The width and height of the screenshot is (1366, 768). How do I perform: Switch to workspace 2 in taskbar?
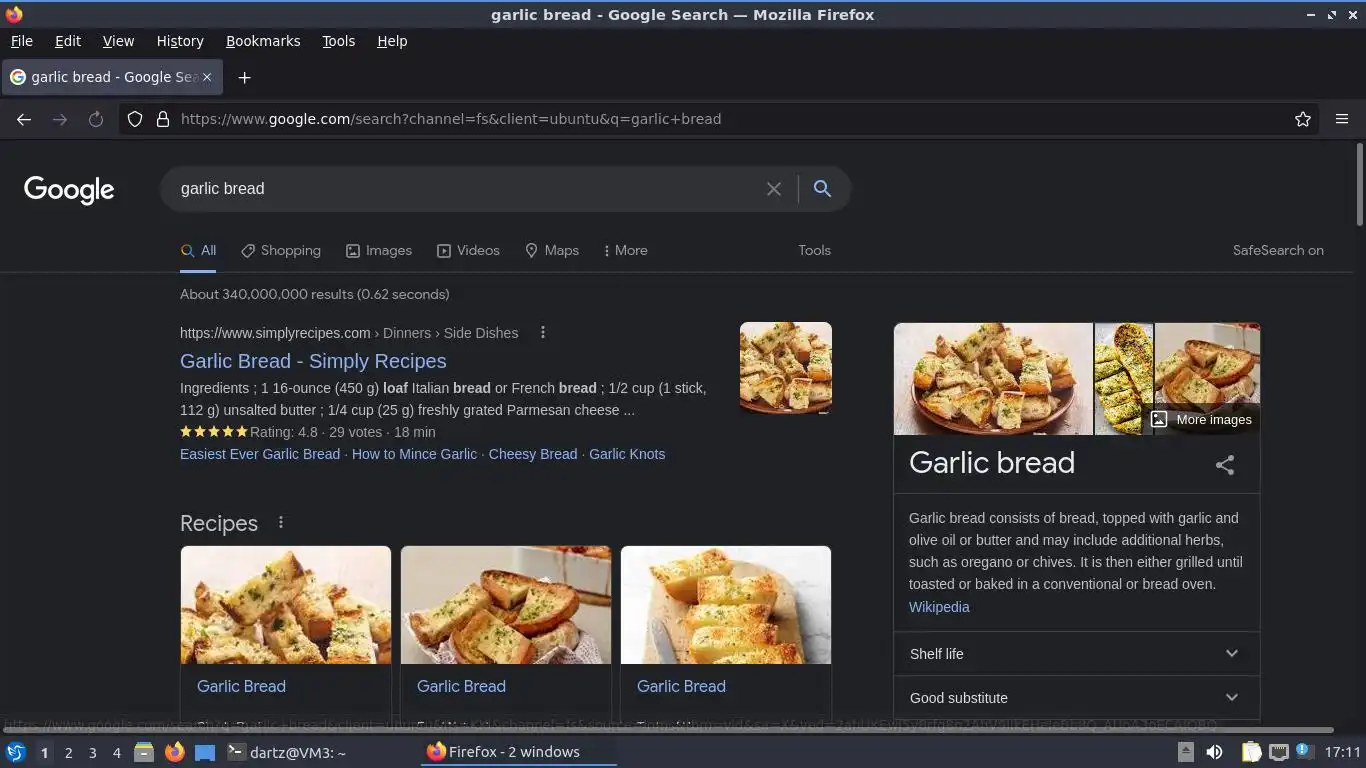tap(68, 752)
